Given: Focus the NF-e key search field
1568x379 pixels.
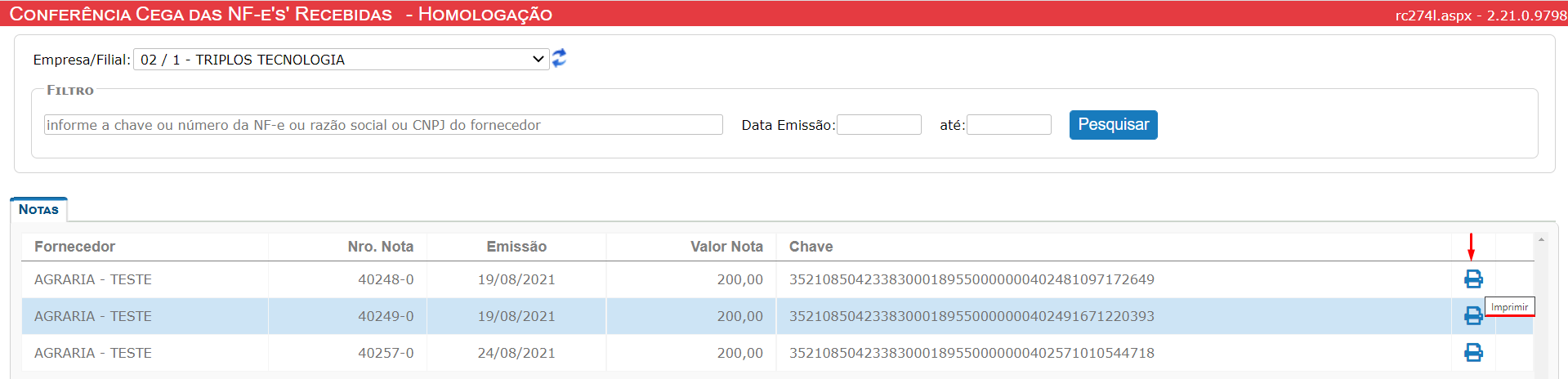Looking at the screenshot, I should tap(383, 125).
